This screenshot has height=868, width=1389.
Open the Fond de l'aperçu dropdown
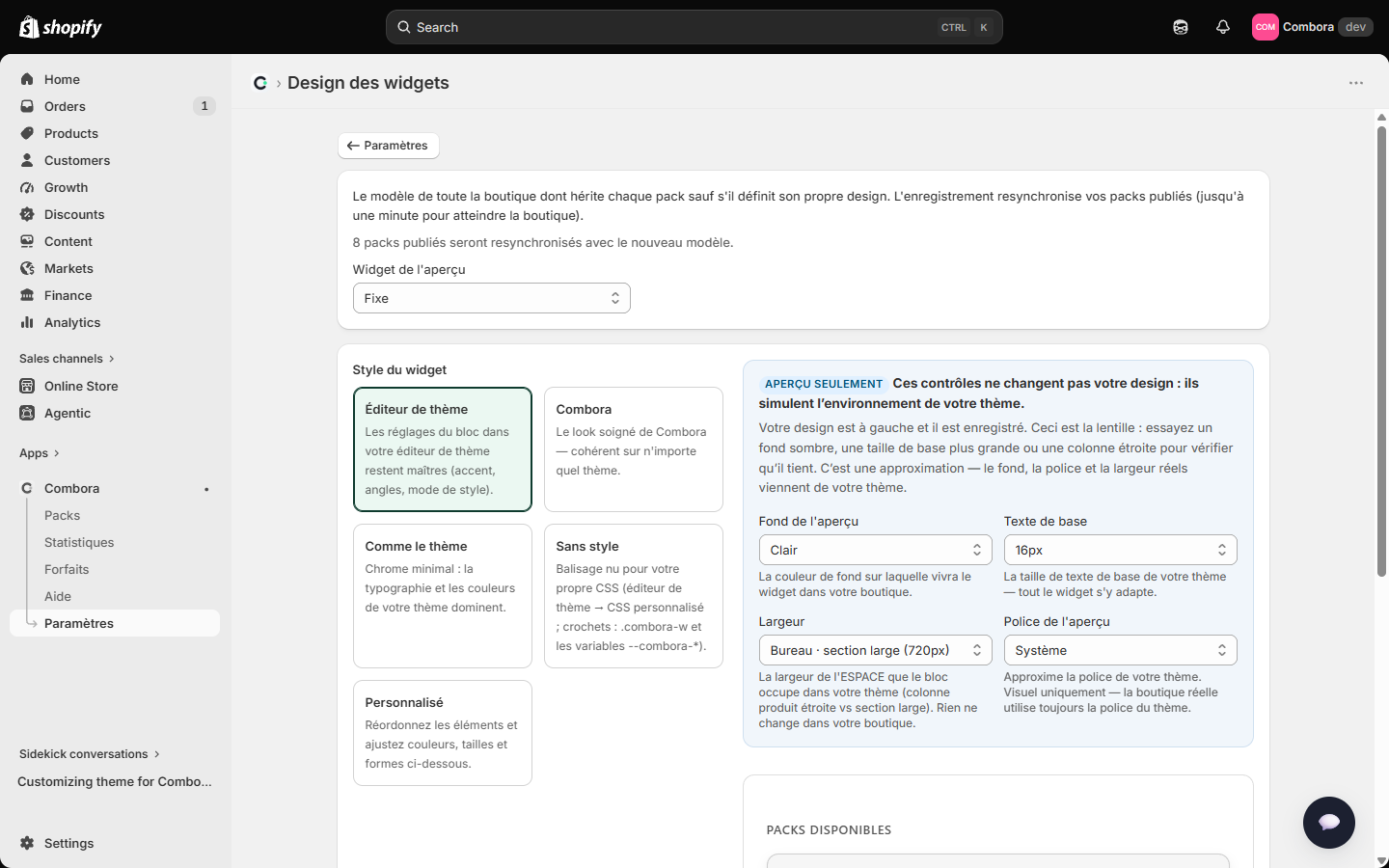pyautogui.click(x=875, y=550)
